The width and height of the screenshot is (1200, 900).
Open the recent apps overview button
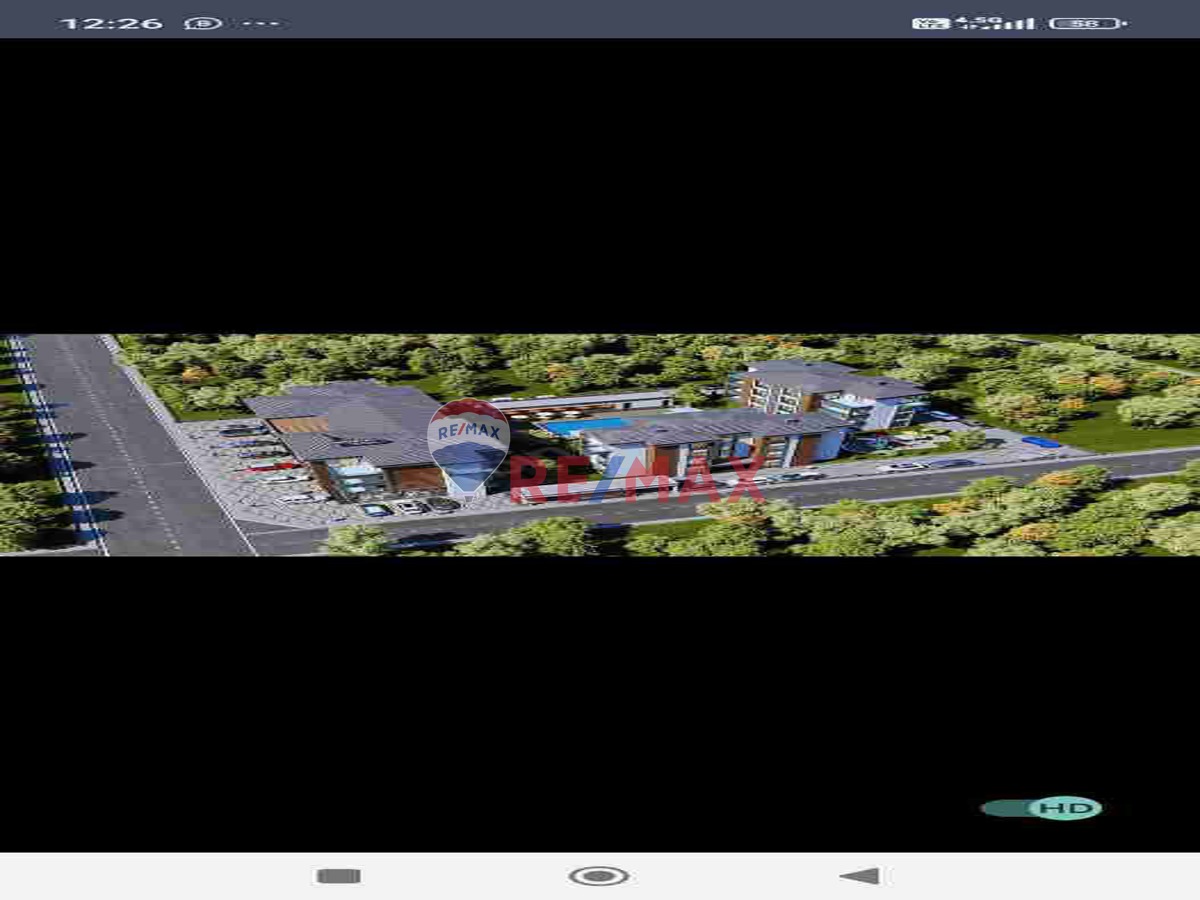[x=338, y=876]
